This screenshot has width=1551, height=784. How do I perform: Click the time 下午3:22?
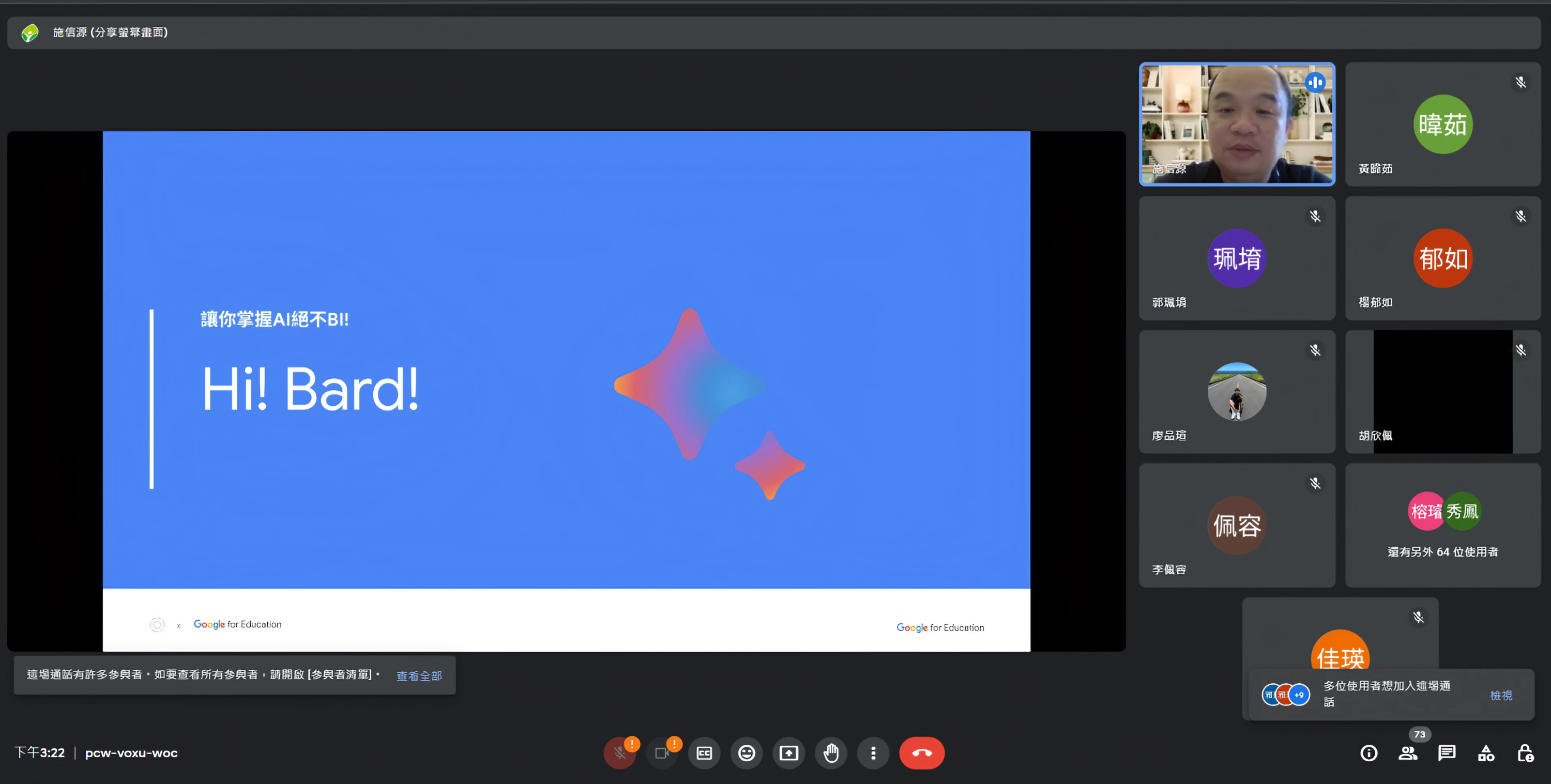point(40,752)
